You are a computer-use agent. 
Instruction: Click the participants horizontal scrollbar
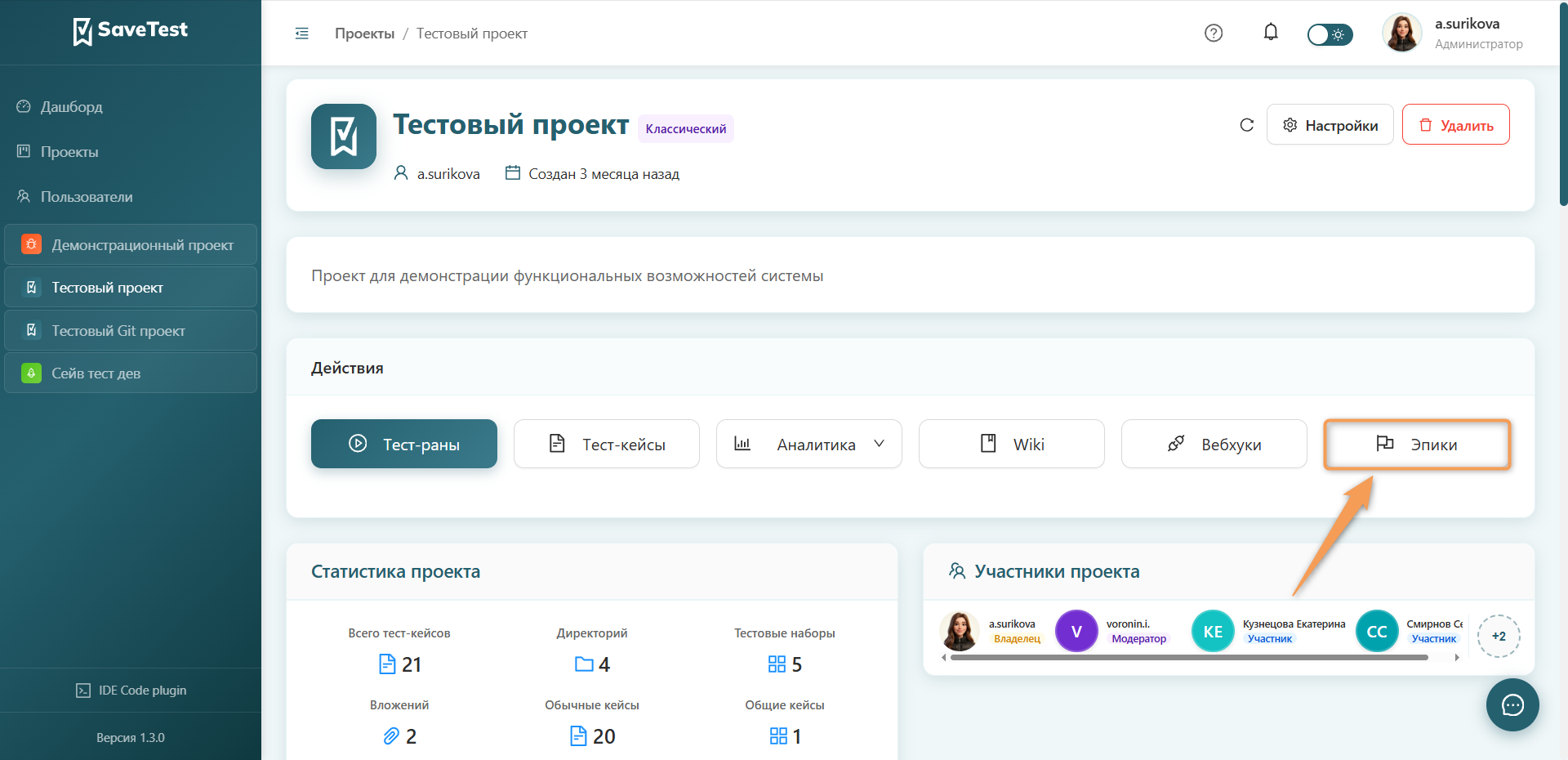tap(1189, 657)
